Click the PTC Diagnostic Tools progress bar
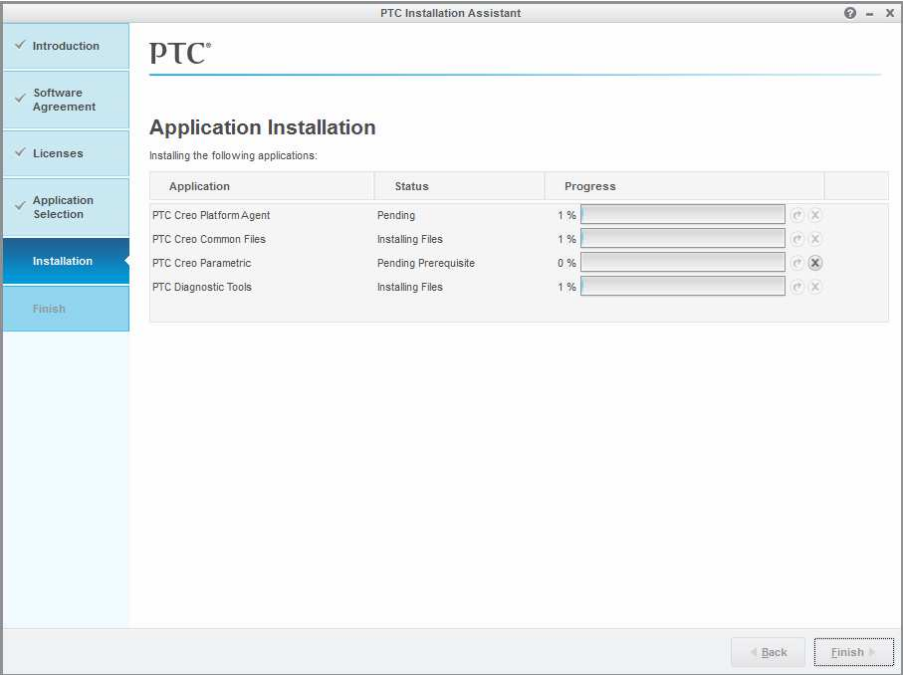903x675 pixels. (x=682, y=286)
